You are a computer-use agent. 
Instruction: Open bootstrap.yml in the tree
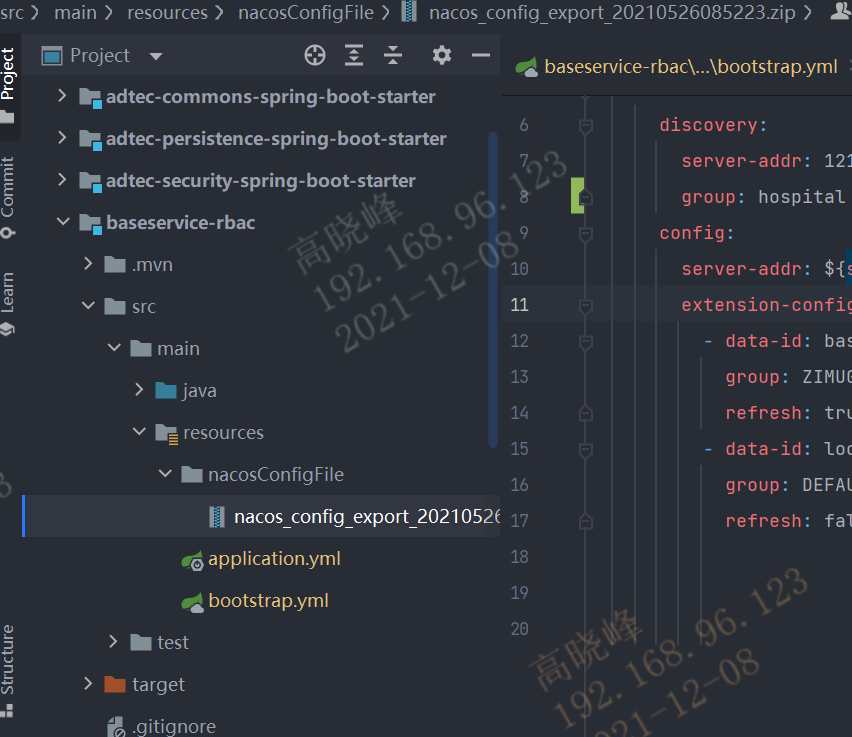coord(268,601)
